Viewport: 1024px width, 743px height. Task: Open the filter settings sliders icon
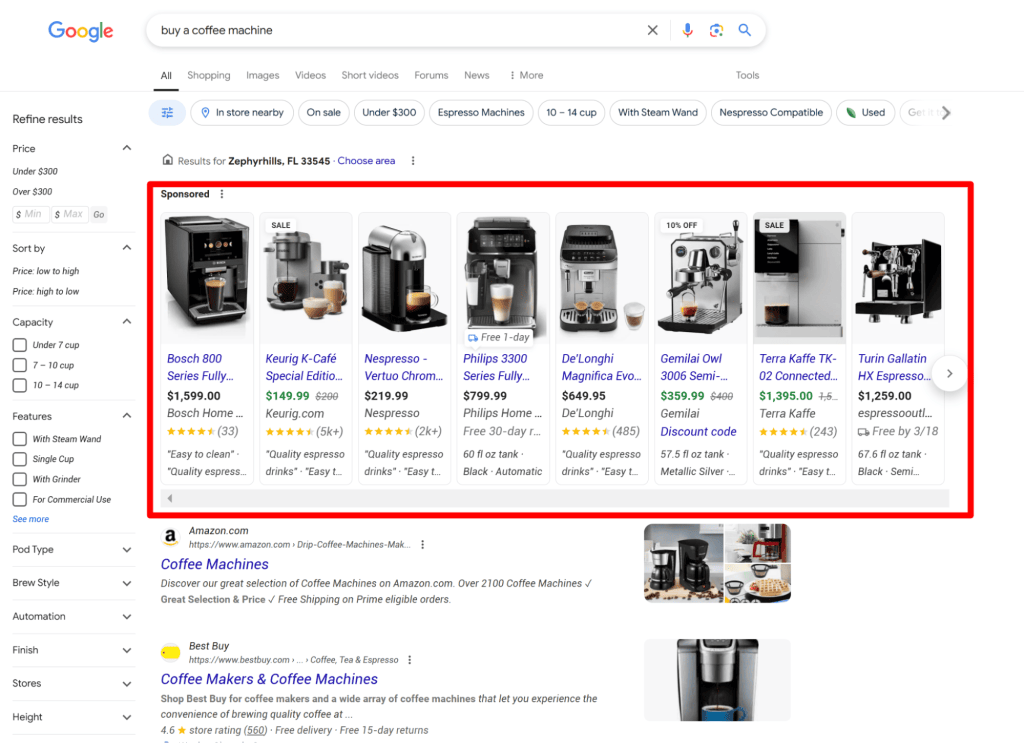click(x=167, y=112)
